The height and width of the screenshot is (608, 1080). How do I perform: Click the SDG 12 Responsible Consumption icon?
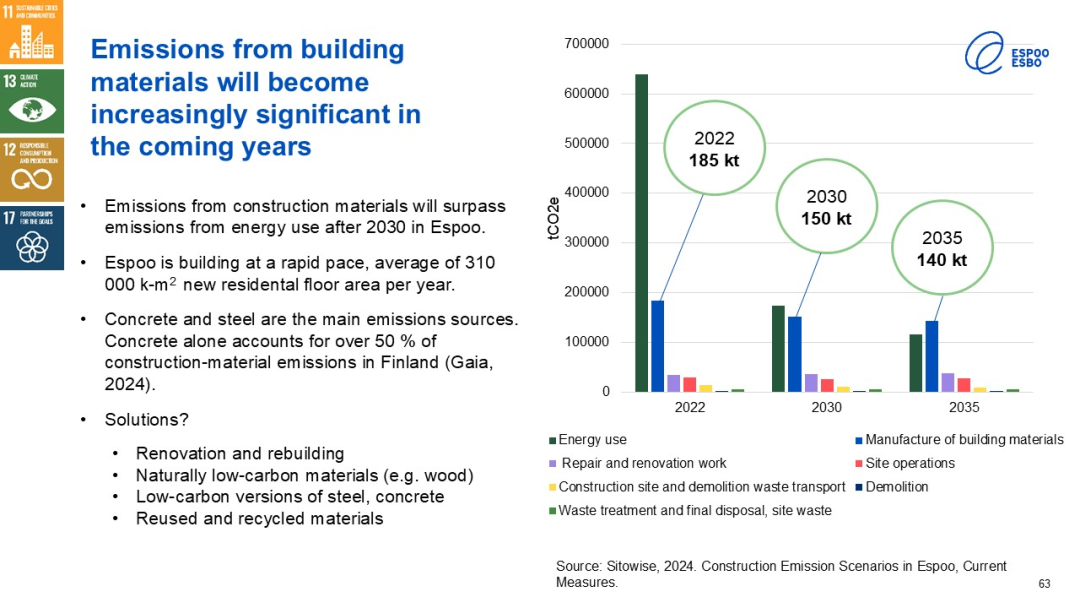click(x=32, y=169)
